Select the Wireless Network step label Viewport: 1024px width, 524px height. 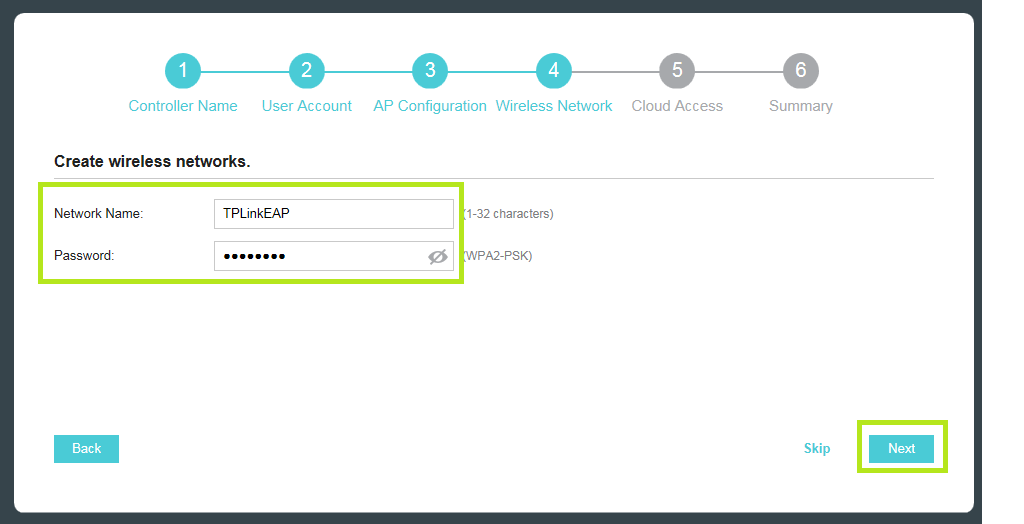click(554, 106)
